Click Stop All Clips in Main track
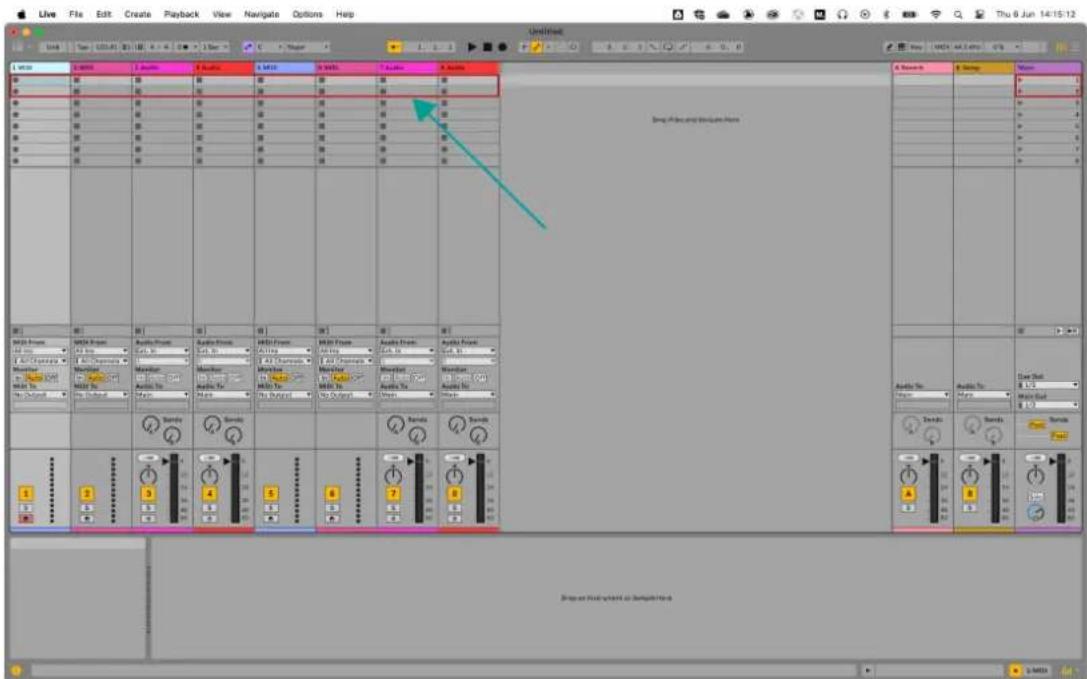The image size is (1087, 679). click(1020, 332)
